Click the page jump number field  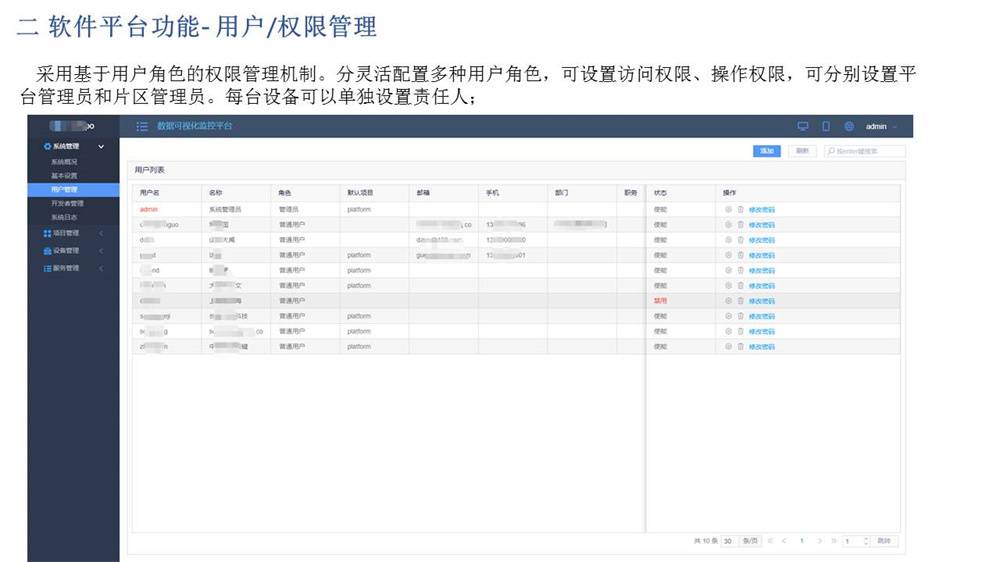(852, 541)
